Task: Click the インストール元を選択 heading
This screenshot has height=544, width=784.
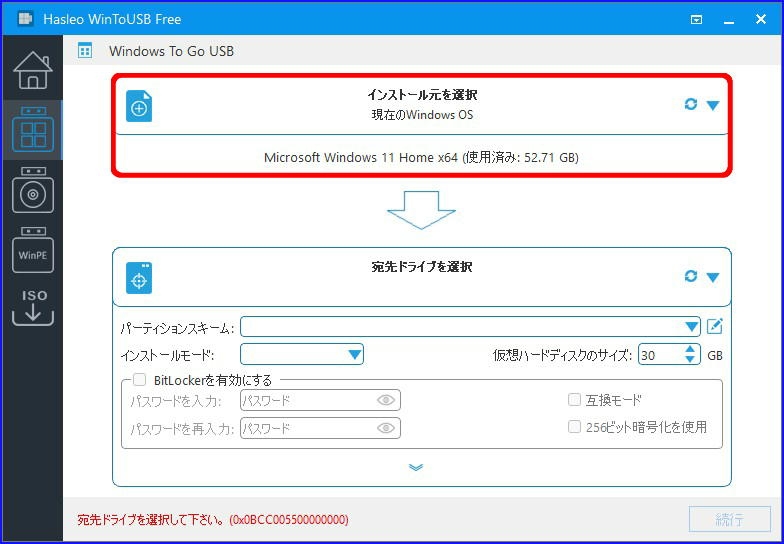Action: coord(422,94)
